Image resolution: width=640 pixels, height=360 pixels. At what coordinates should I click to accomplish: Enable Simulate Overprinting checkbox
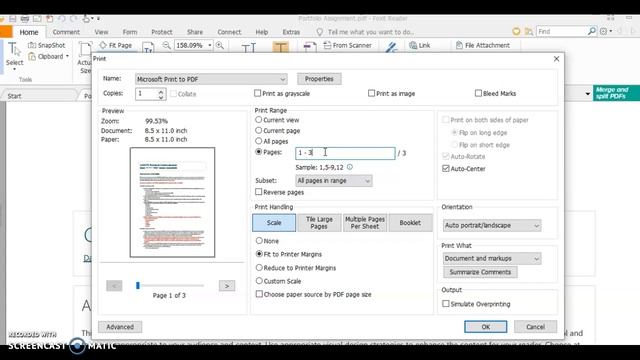point(446,304)
